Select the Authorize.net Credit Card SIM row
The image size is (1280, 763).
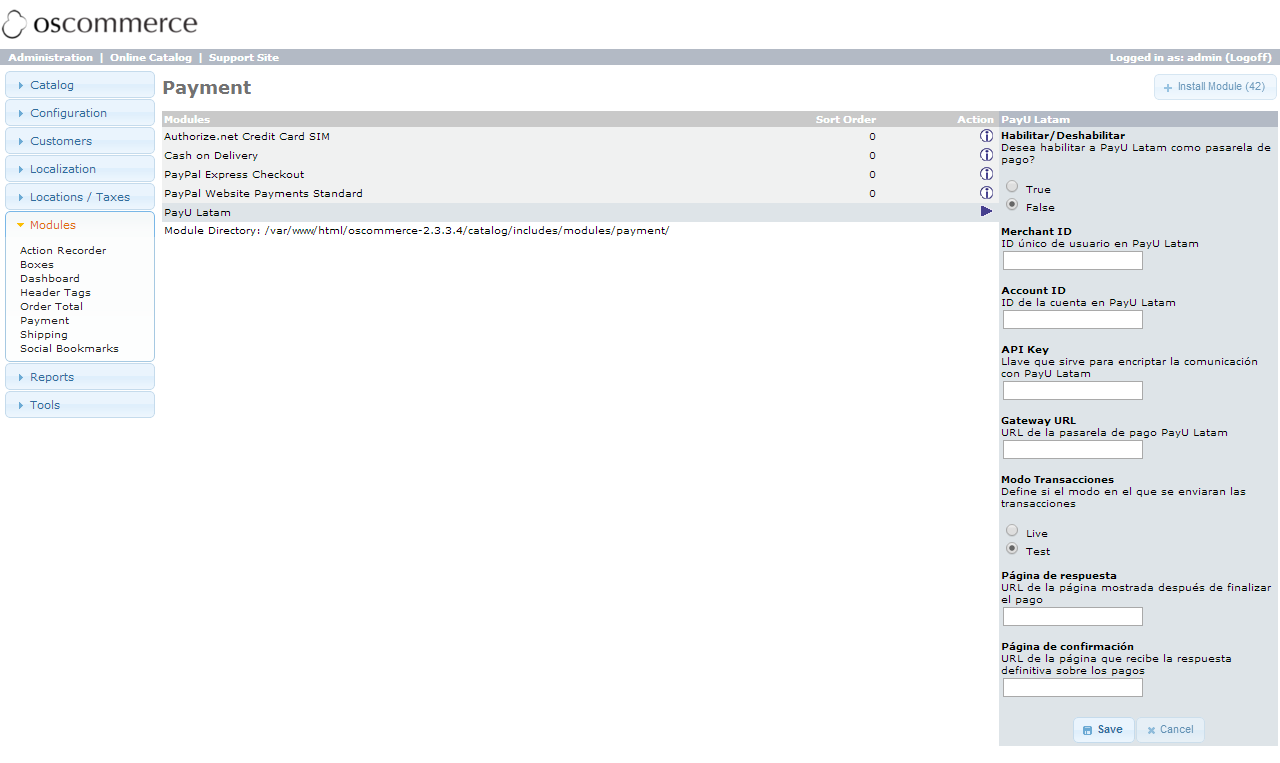pos(580,136)
